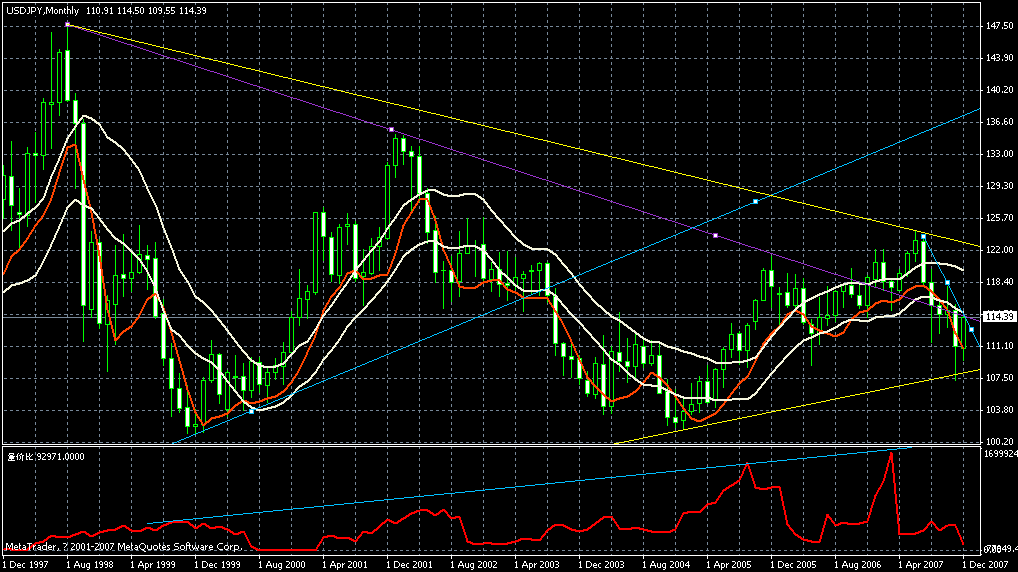Click the current price label 114.39
Screen dimensions: 1018x572
click(999, 317)
